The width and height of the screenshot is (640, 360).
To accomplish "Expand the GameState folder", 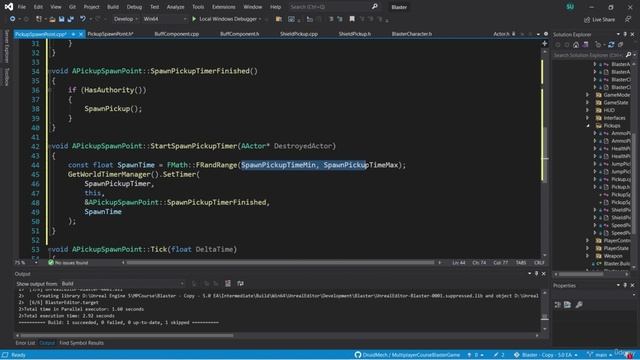I will click(588, 102).
